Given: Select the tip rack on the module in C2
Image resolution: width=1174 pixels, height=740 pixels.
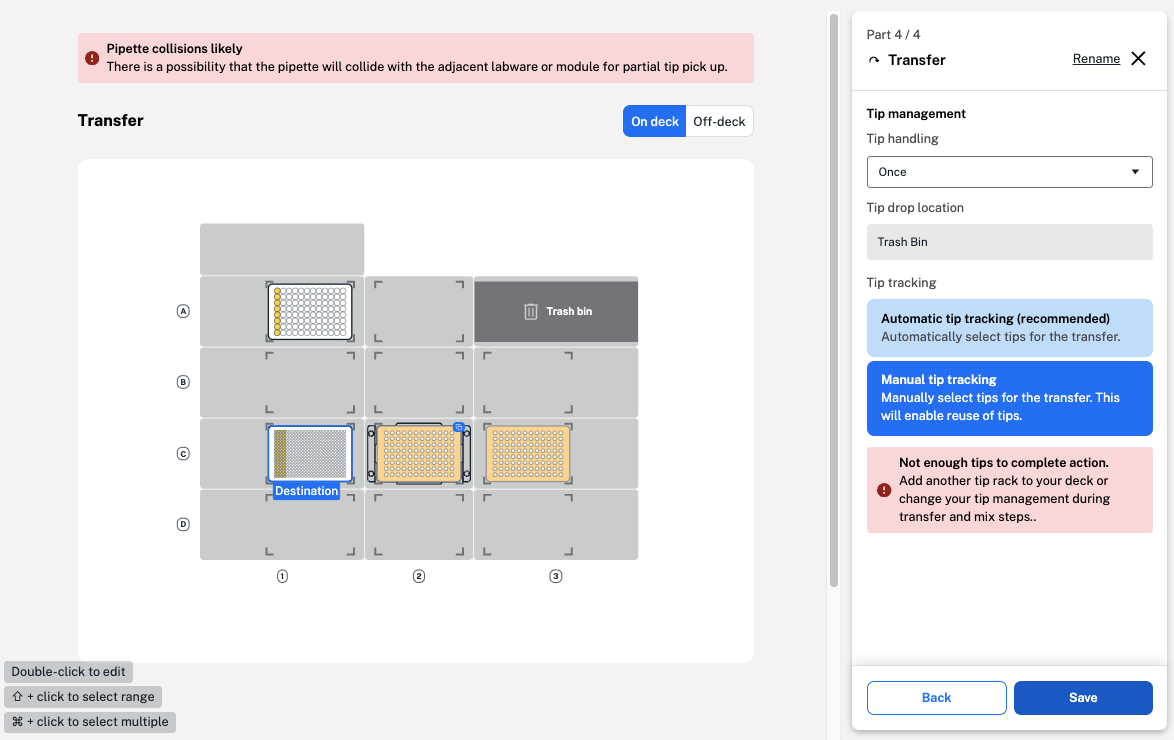Looking at the screenshot, I should (419, 453).
